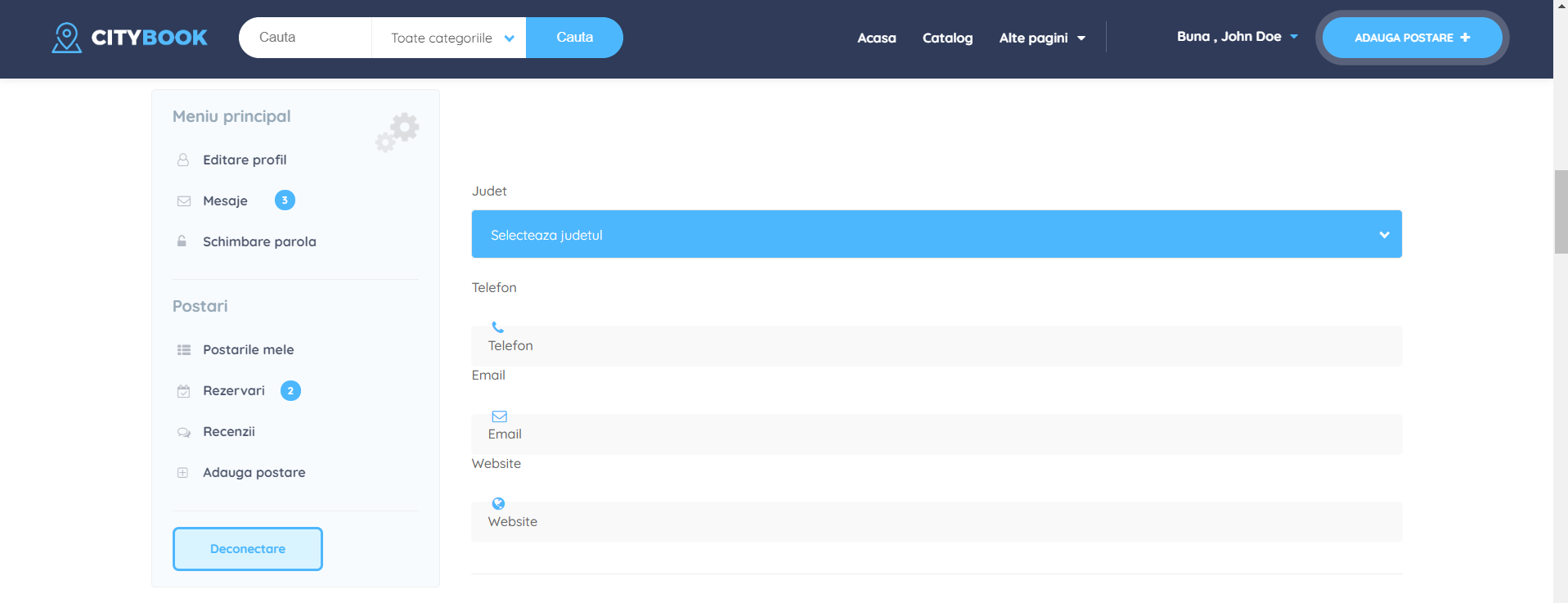This screenshot has width=1568, height=603.
Task: Click the CityBook map pin logo icon
Action: 66,38
